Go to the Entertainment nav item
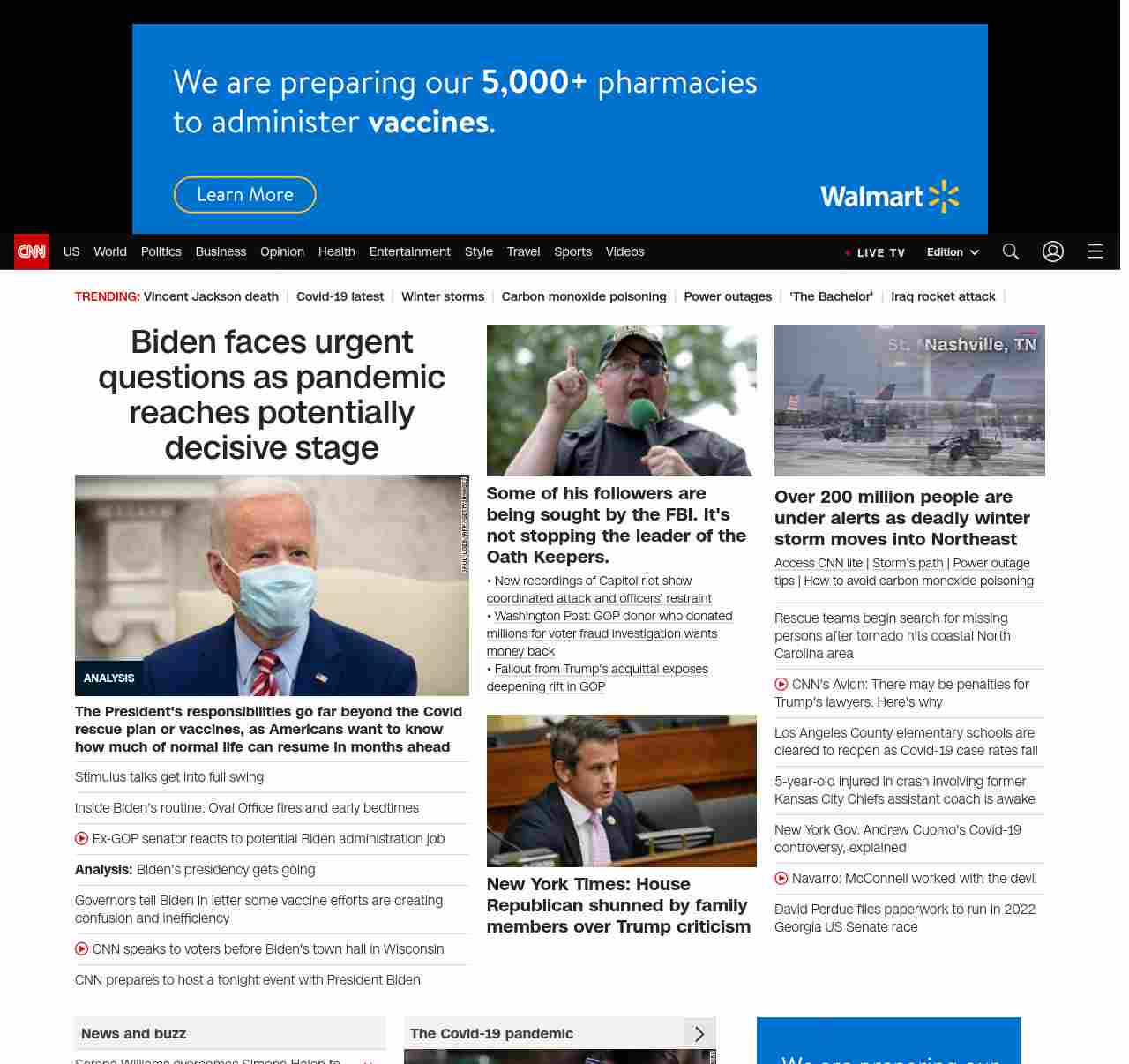1129x1064 pixels. pyautogui.click(x=409, y=251)
